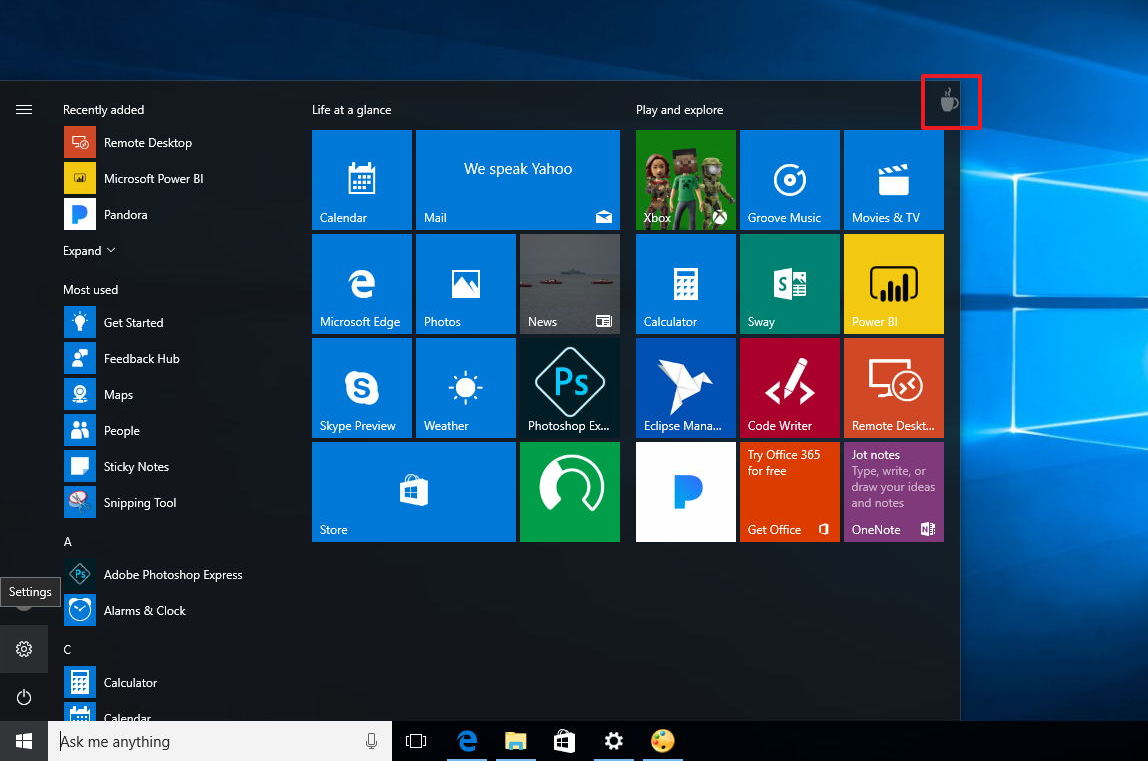Click Life at a glance group title
The image size is (1148, 761).
point(351,110)
